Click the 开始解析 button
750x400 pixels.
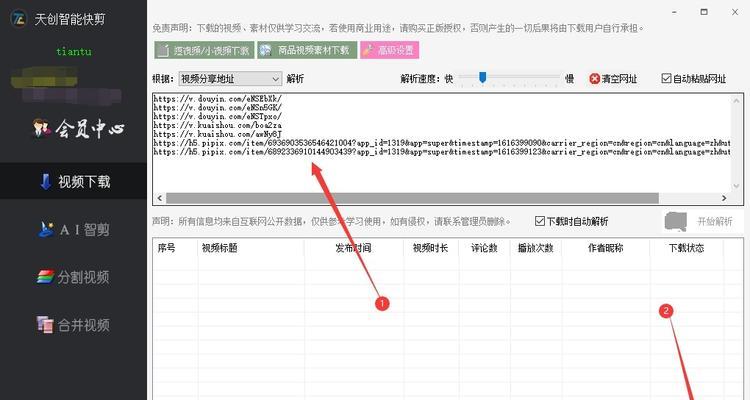tap(703, 222)
